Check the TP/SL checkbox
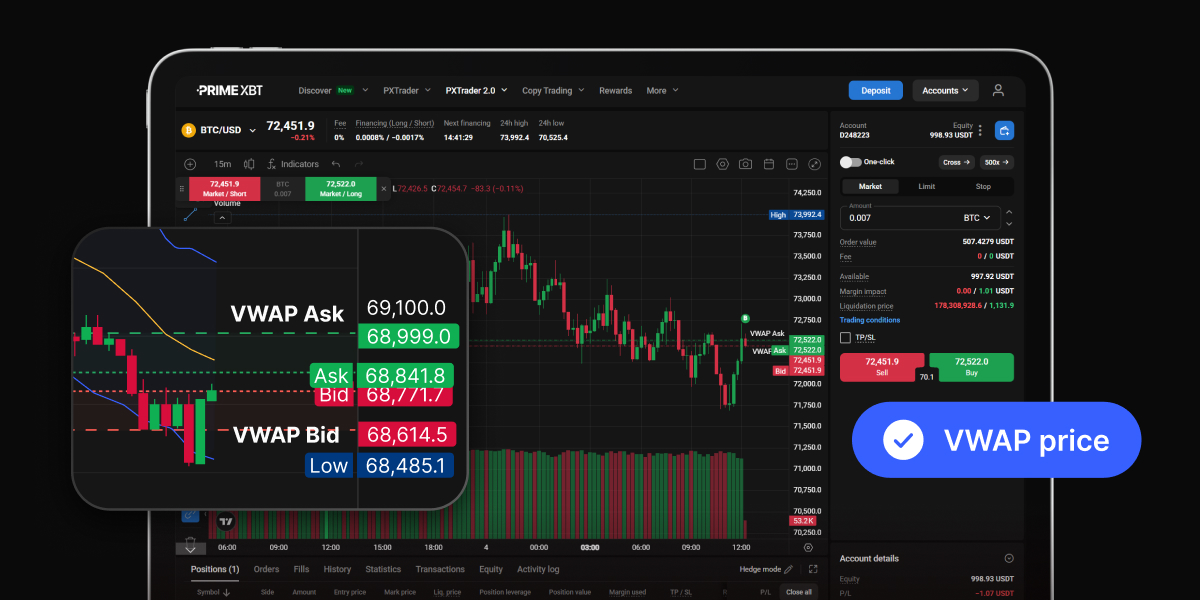 point(845,337)
